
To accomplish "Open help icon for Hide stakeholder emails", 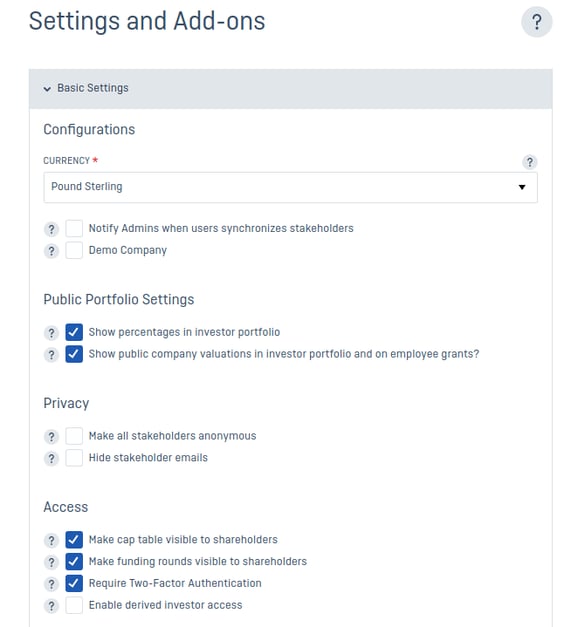I will click(51, 458).
